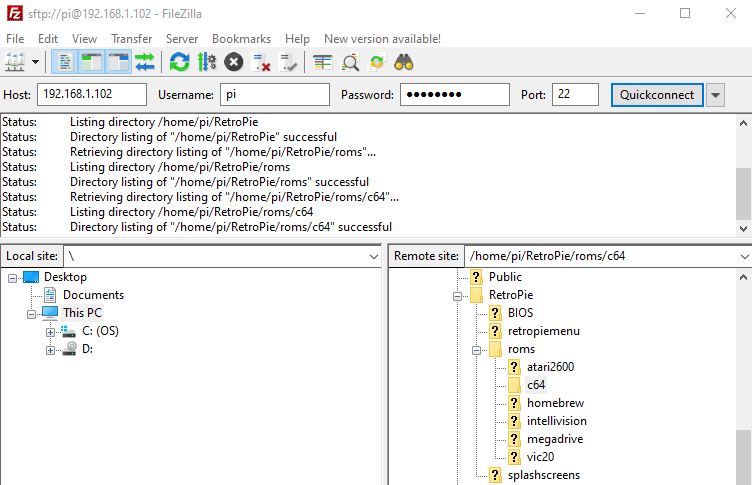The width and height of the screenshot is (752, 485).
Task: Toggle synchronized browsing
Action: (x=377, y=62)
